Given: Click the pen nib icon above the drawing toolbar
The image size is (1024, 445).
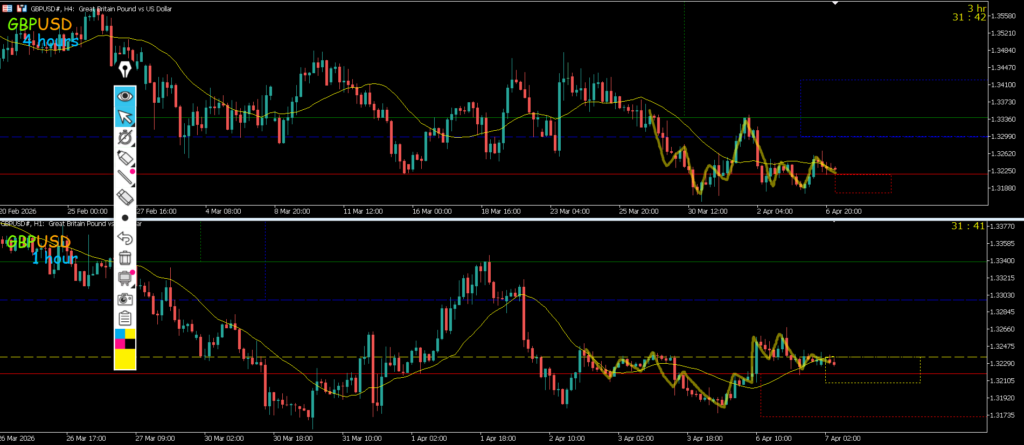Looking at the screenshot, I should pyautogui.click(x=125, y=69).
